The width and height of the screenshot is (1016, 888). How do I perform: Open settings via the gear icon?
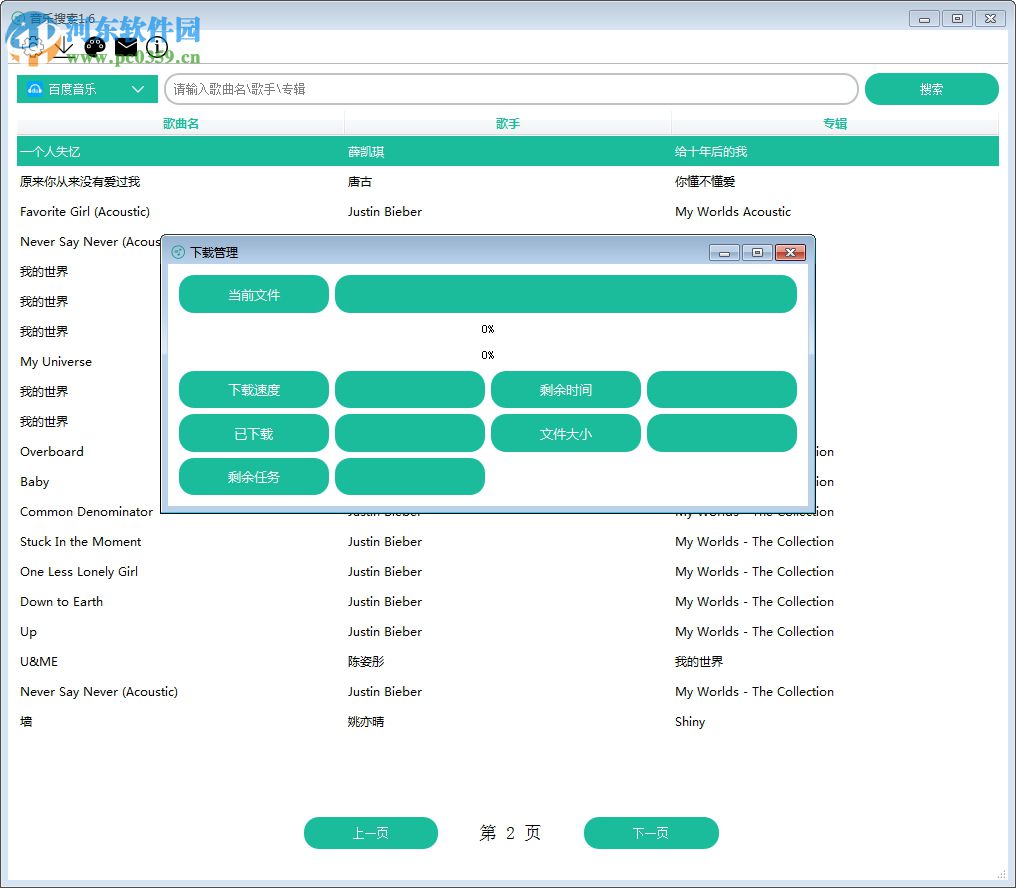point(32,47)
